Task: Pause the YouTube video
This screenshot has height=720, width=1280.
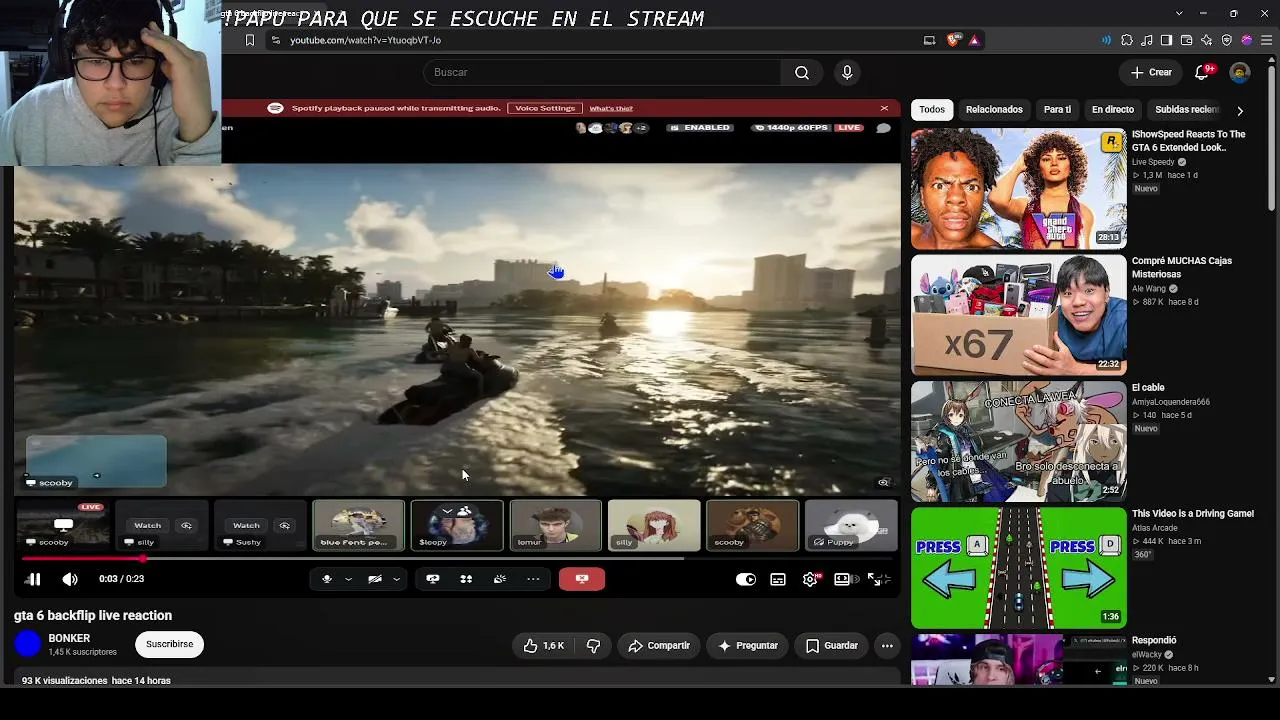Action: click(33, 579)
